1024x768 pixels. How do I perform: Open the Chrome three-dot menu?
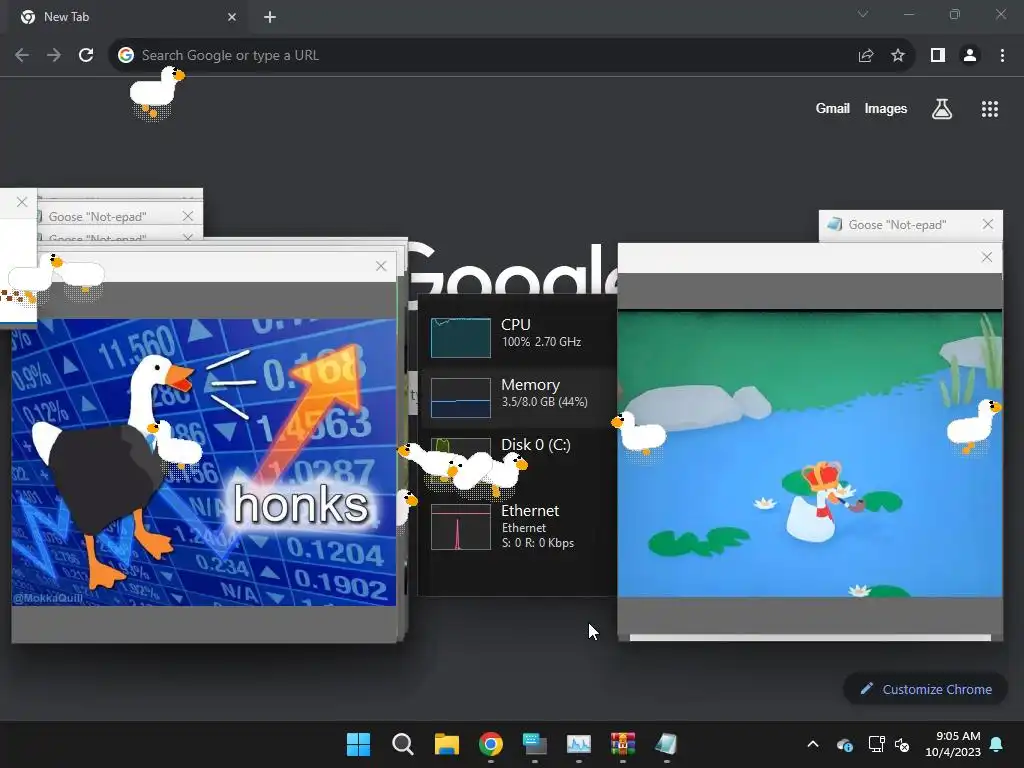(x=1002, y=56)
